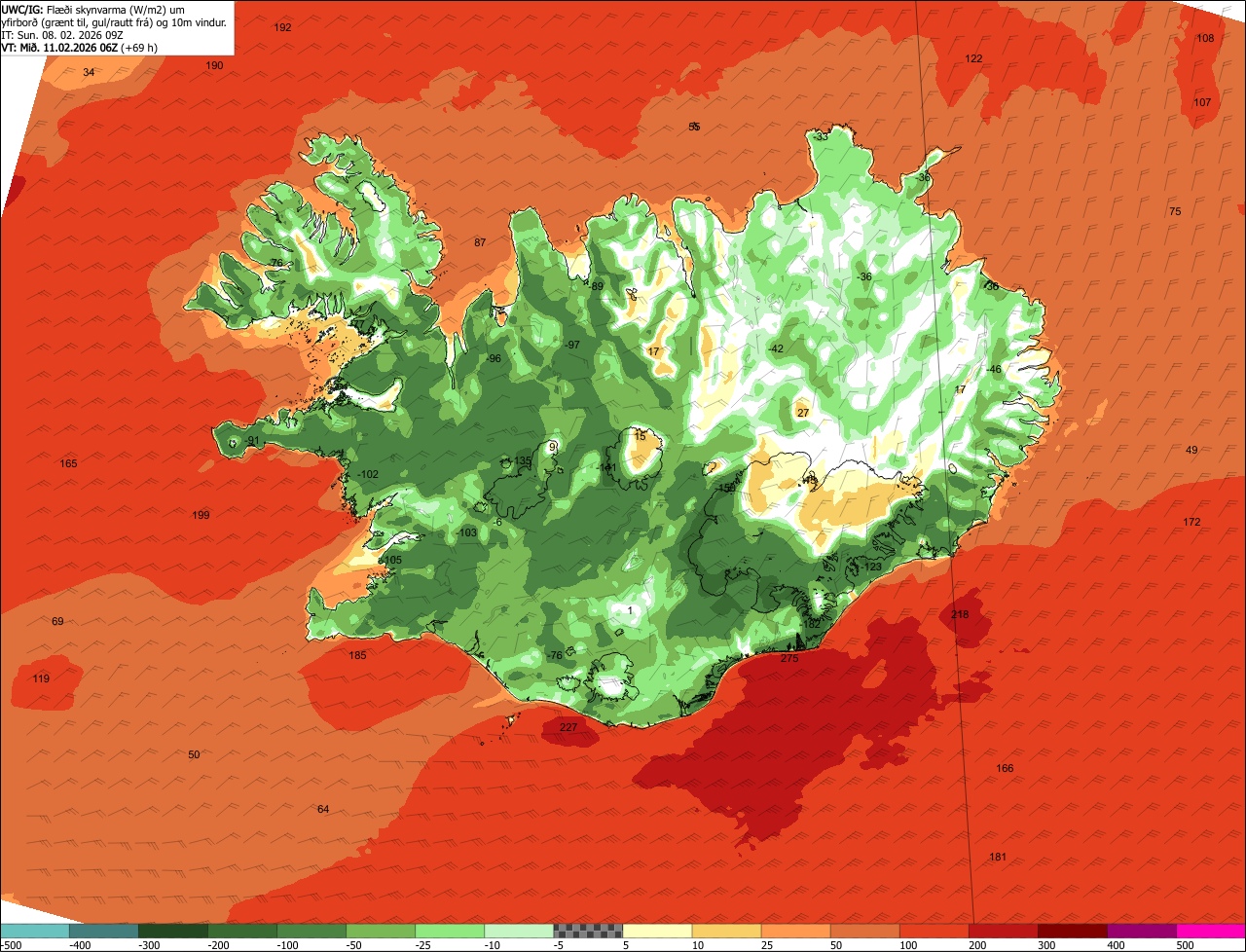Click the '-500' legend label
The height and width of the screenshot is (952, 1246).
pyautogui.click(x=12, y=944)
